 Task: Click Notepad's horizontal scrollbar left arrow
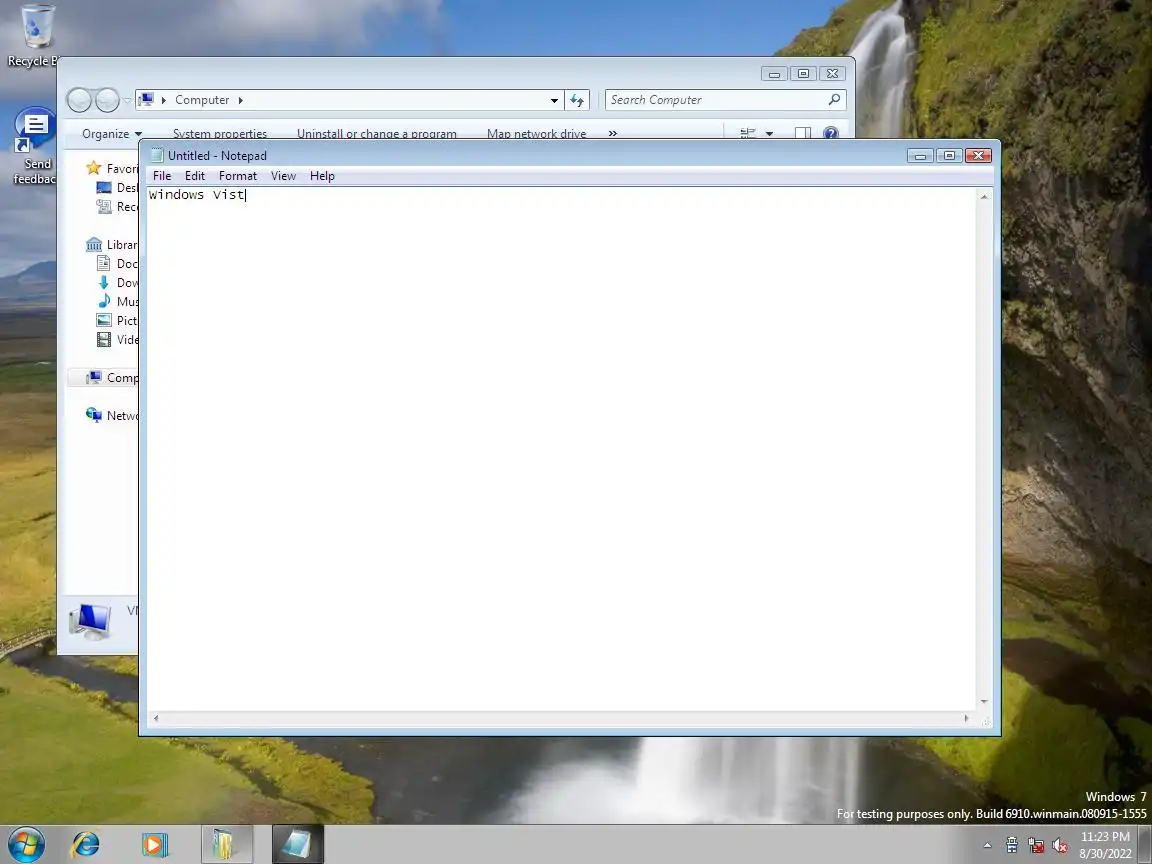pos(155,718)
